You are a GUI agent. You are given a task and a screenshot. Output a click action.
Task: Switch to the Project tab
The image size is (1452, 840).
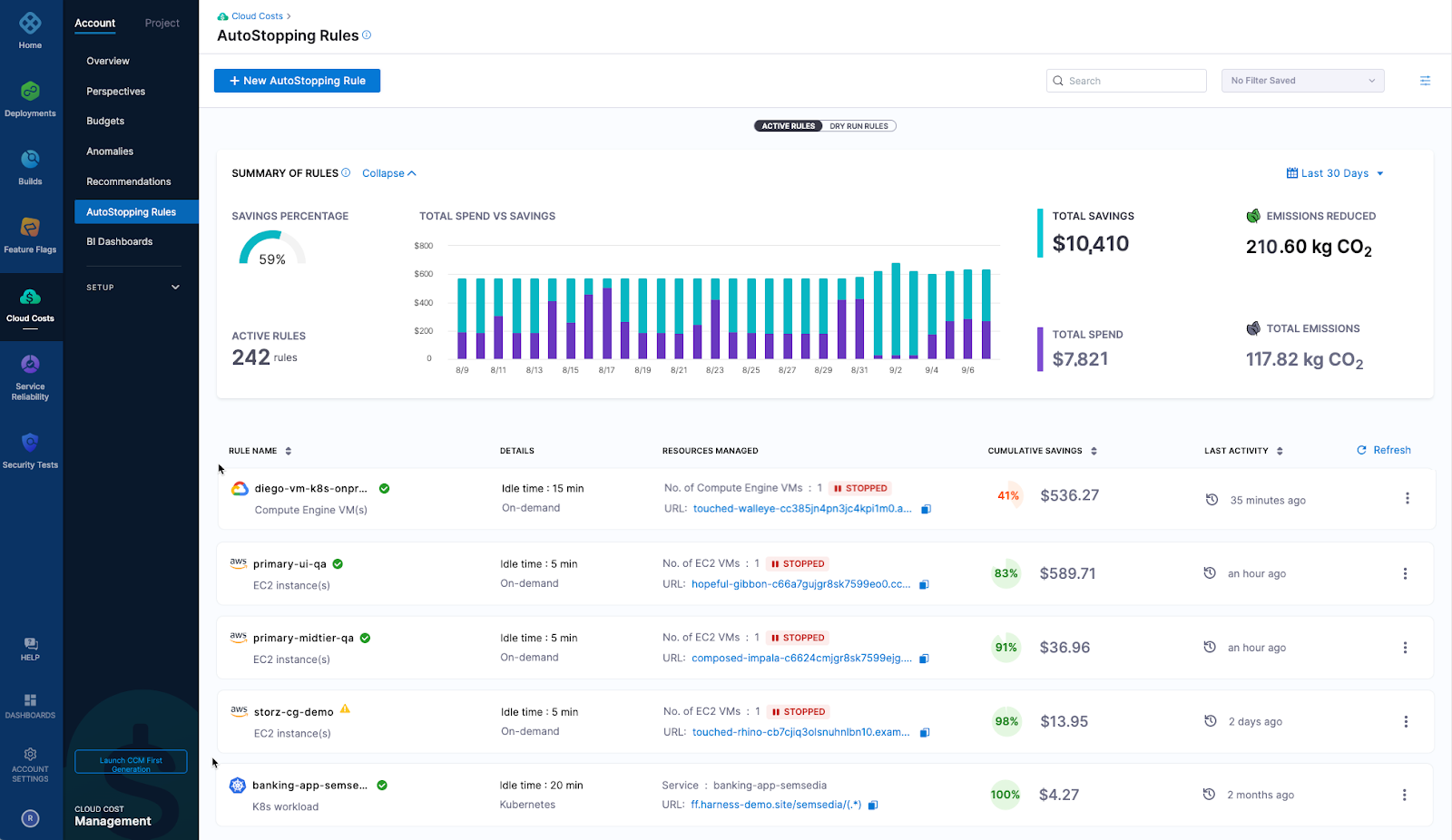coord(162,24)
